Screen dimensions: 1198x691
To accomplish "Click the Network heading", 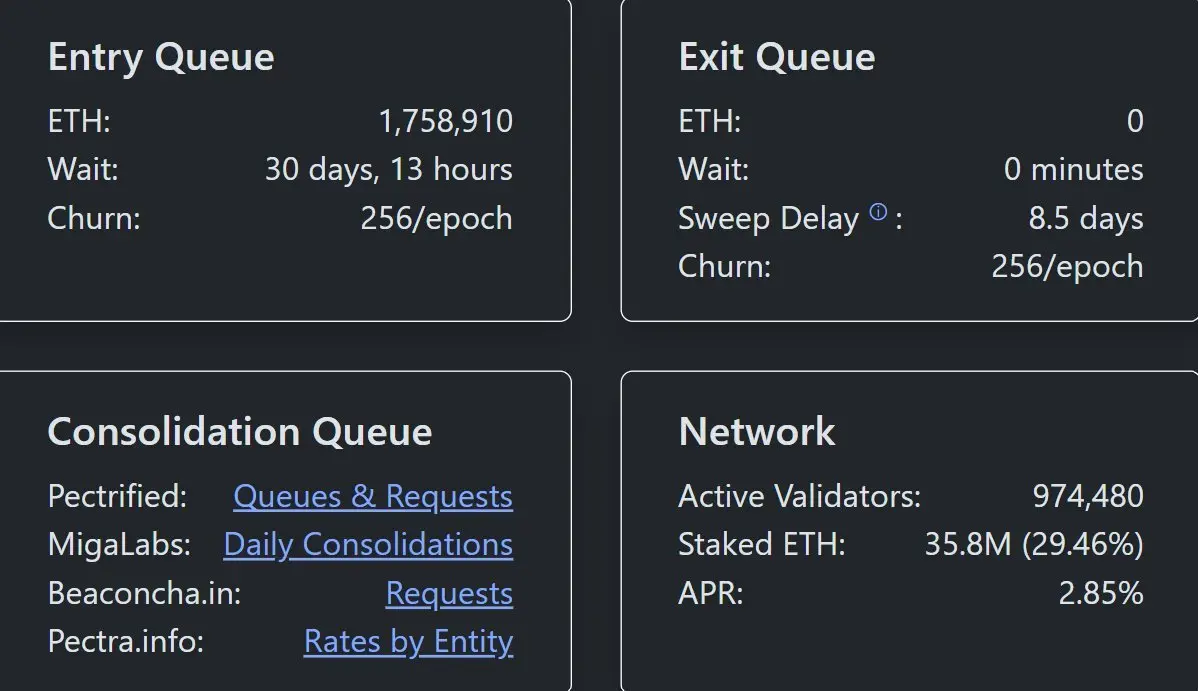I will click(756, 432).
